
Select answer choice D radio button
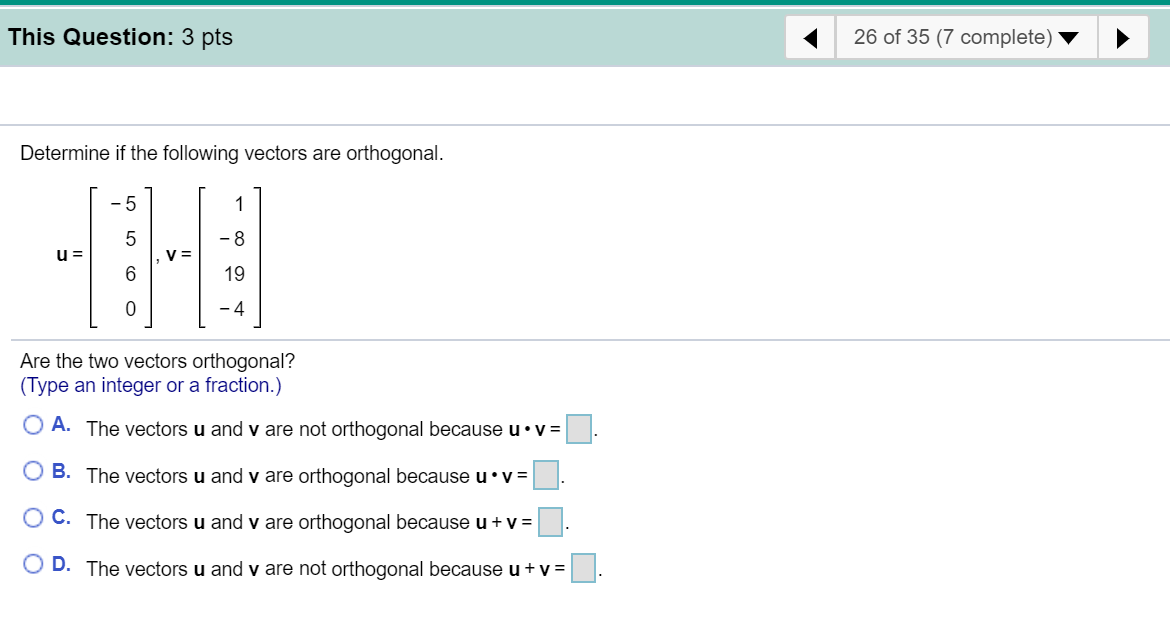coord(32,562)
